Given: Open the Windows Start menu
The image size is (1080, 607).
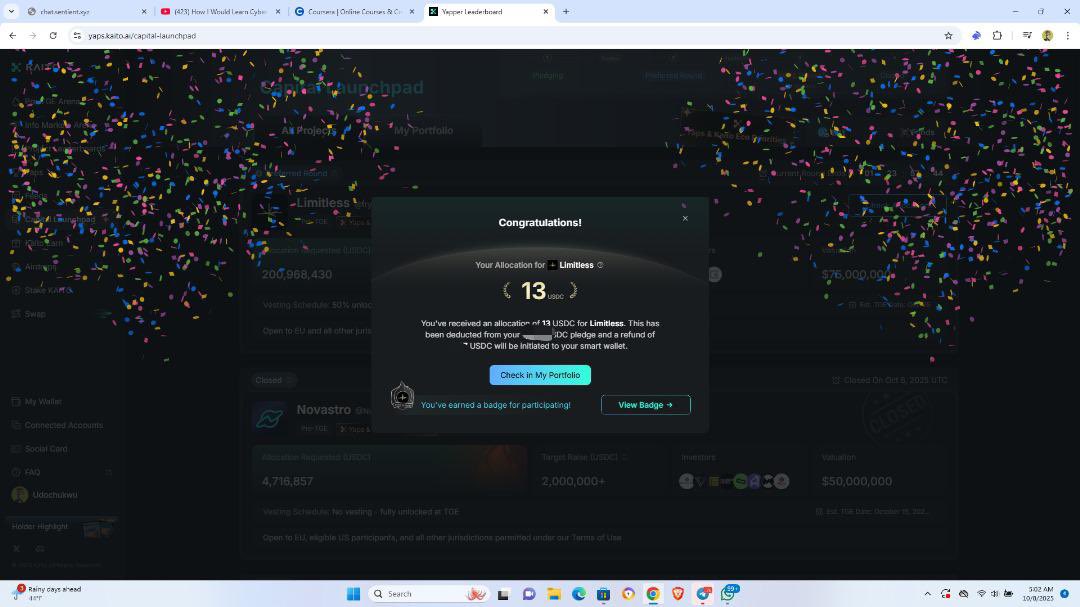Looking at the screenshot, I should point(353,594).
